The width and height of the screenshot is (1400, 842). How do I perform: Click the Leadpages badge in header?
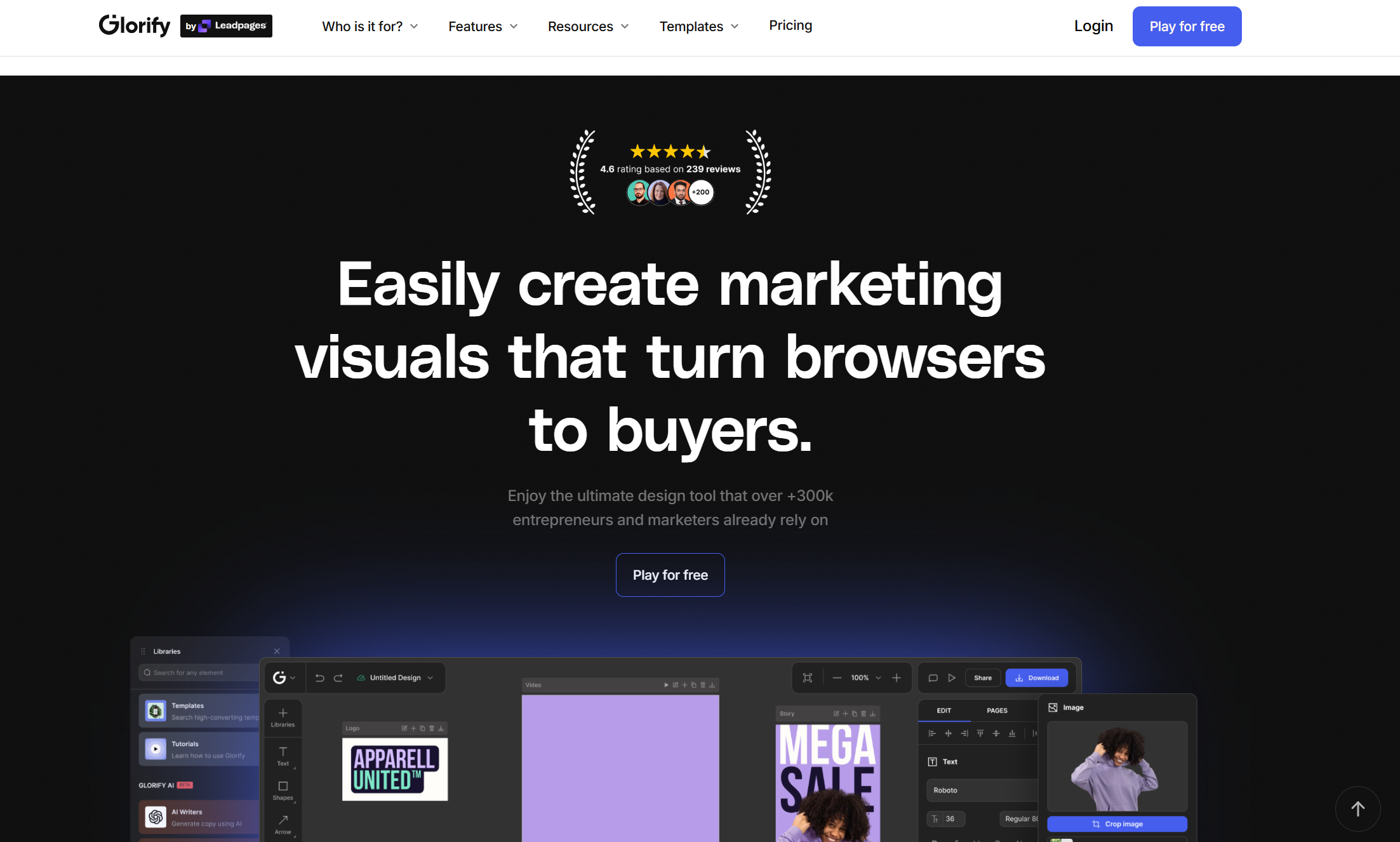pos(226,26)
